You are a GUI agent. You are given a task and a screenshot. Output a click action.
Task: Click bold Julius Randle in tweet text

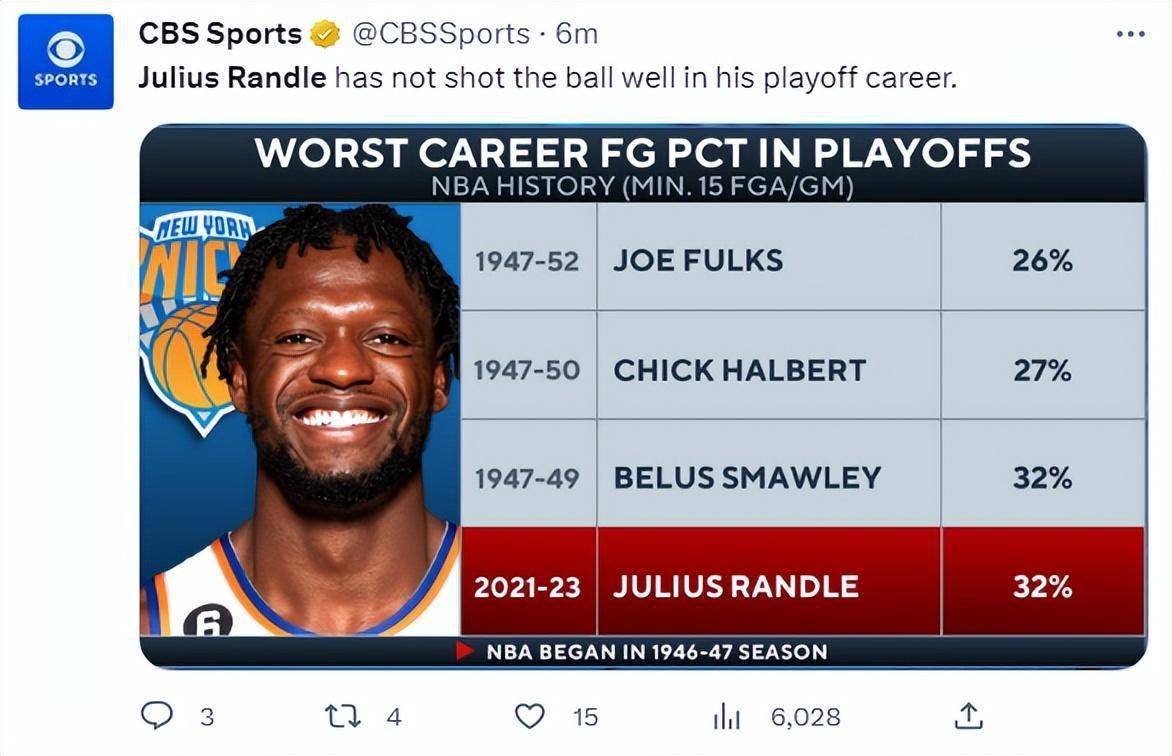point(232,77)
